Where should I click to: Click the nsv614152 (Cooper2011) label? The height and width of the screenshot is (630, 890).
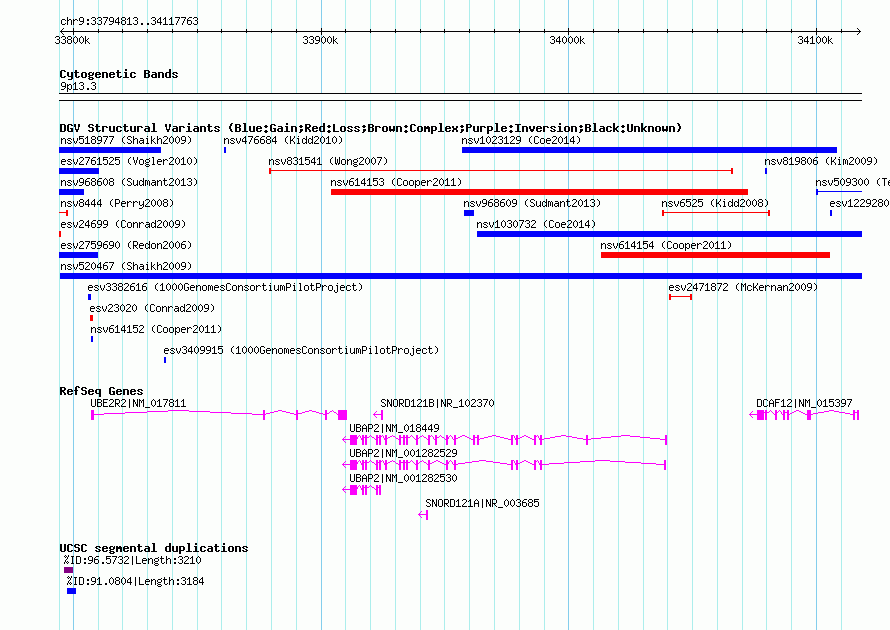click(156, 329)
